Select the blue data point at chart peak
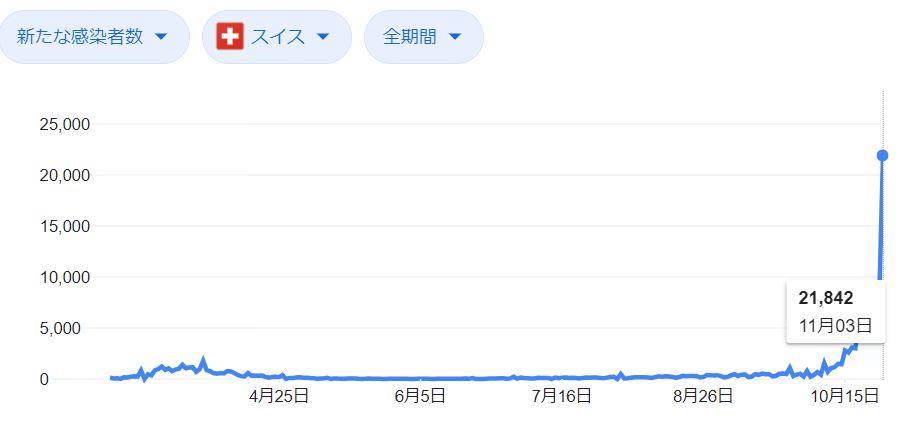The image size is (923, 430). (882, 155)
